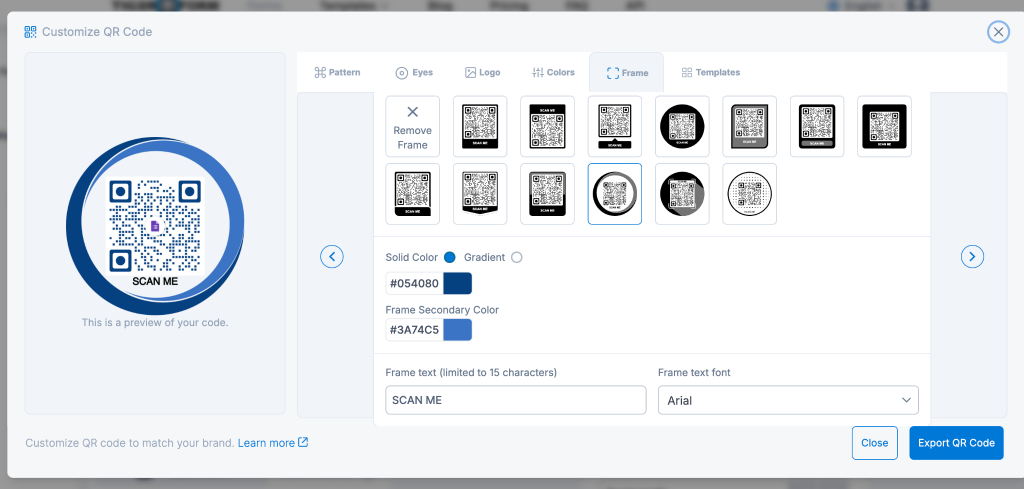Image resolution: width=1024 pixels, height=489 pixels.
Task: Open the Frame text font Arial dropdown
Action: coord(788,400)
